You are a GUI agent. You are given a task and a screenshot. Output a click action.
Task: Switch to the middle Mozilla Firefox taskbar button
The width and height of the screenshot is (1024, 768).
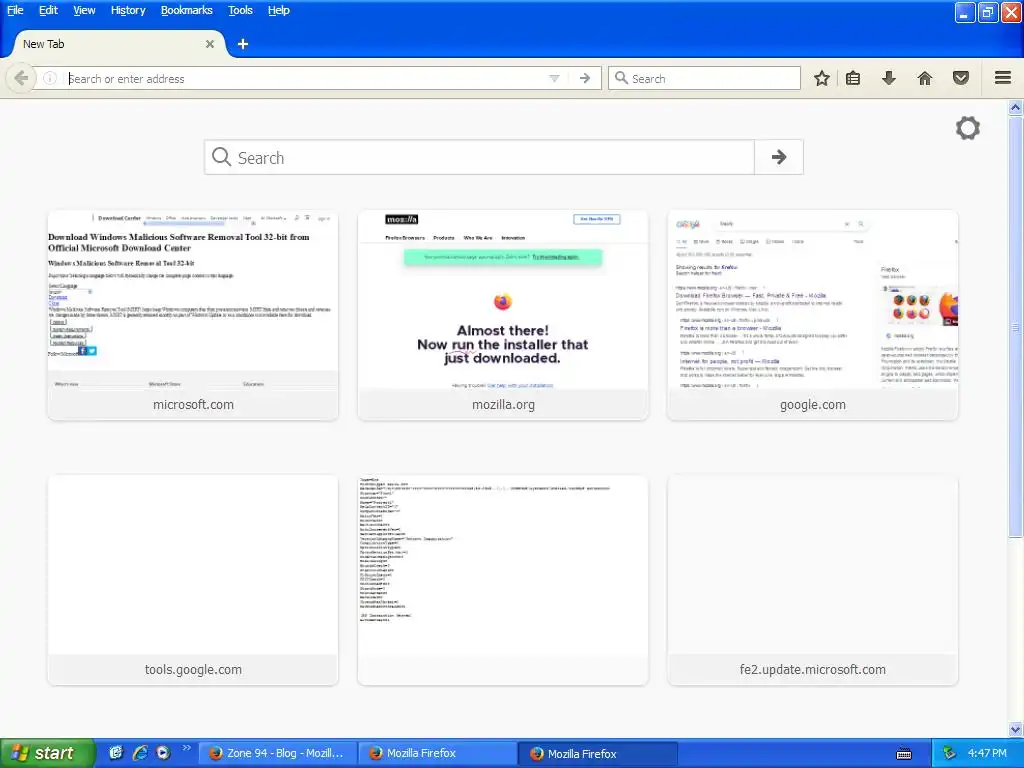[439, 754]
